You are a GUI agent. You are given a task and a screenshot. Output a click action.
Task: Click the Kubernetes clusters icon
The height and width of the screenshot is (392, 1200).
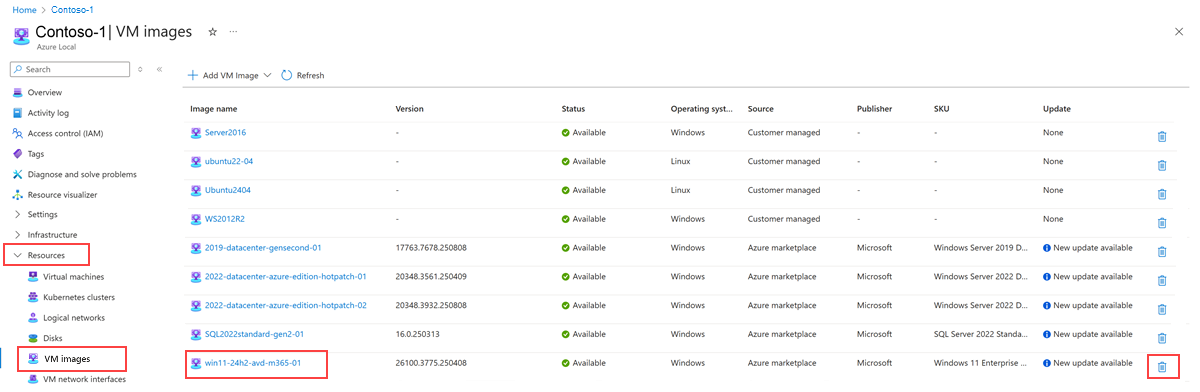tap(33, 297)
